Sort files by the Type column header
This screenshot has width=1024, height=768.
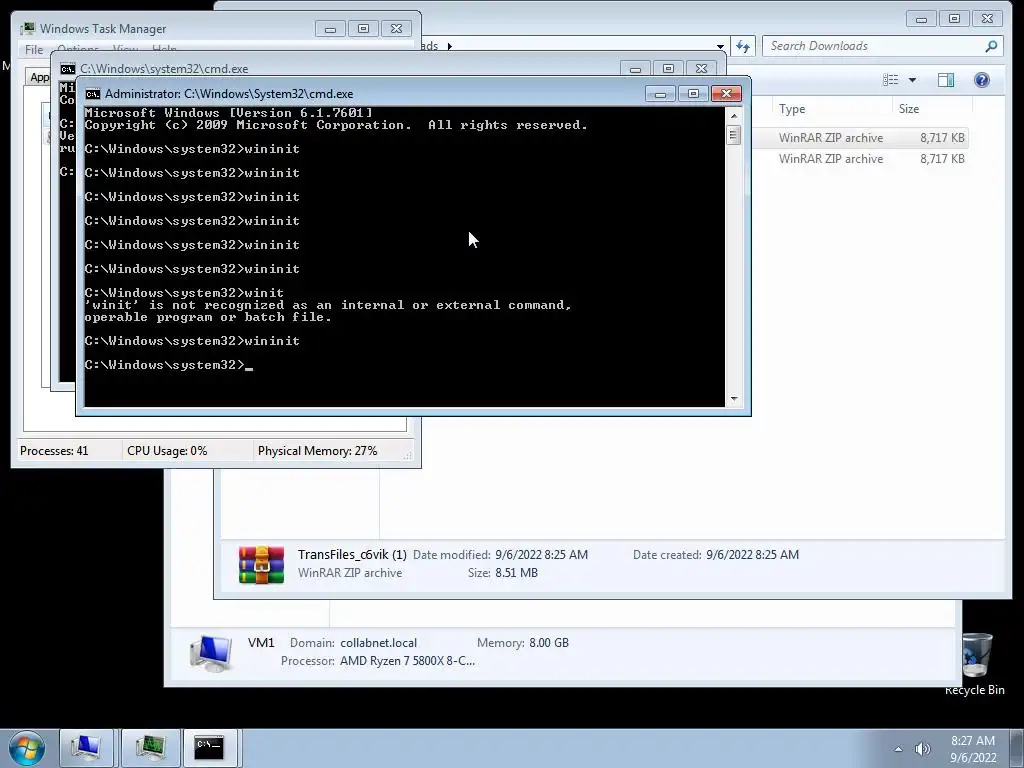(792, 109)
